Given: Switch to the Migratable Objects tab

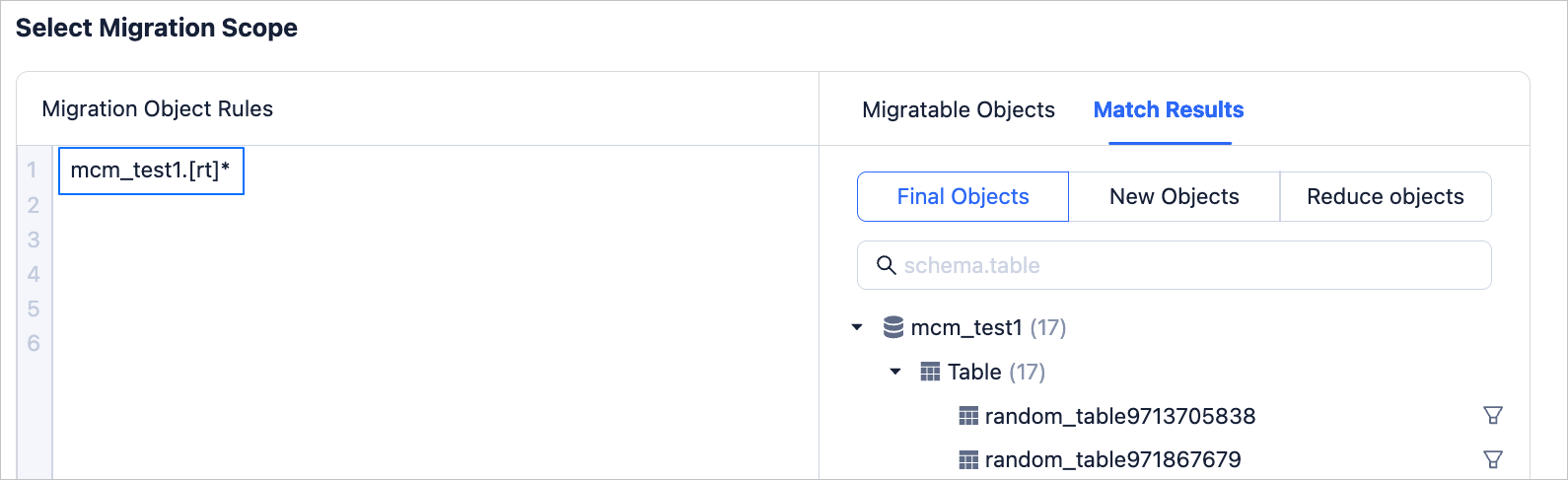Looking at the screenshot, I should click(959, 109).
